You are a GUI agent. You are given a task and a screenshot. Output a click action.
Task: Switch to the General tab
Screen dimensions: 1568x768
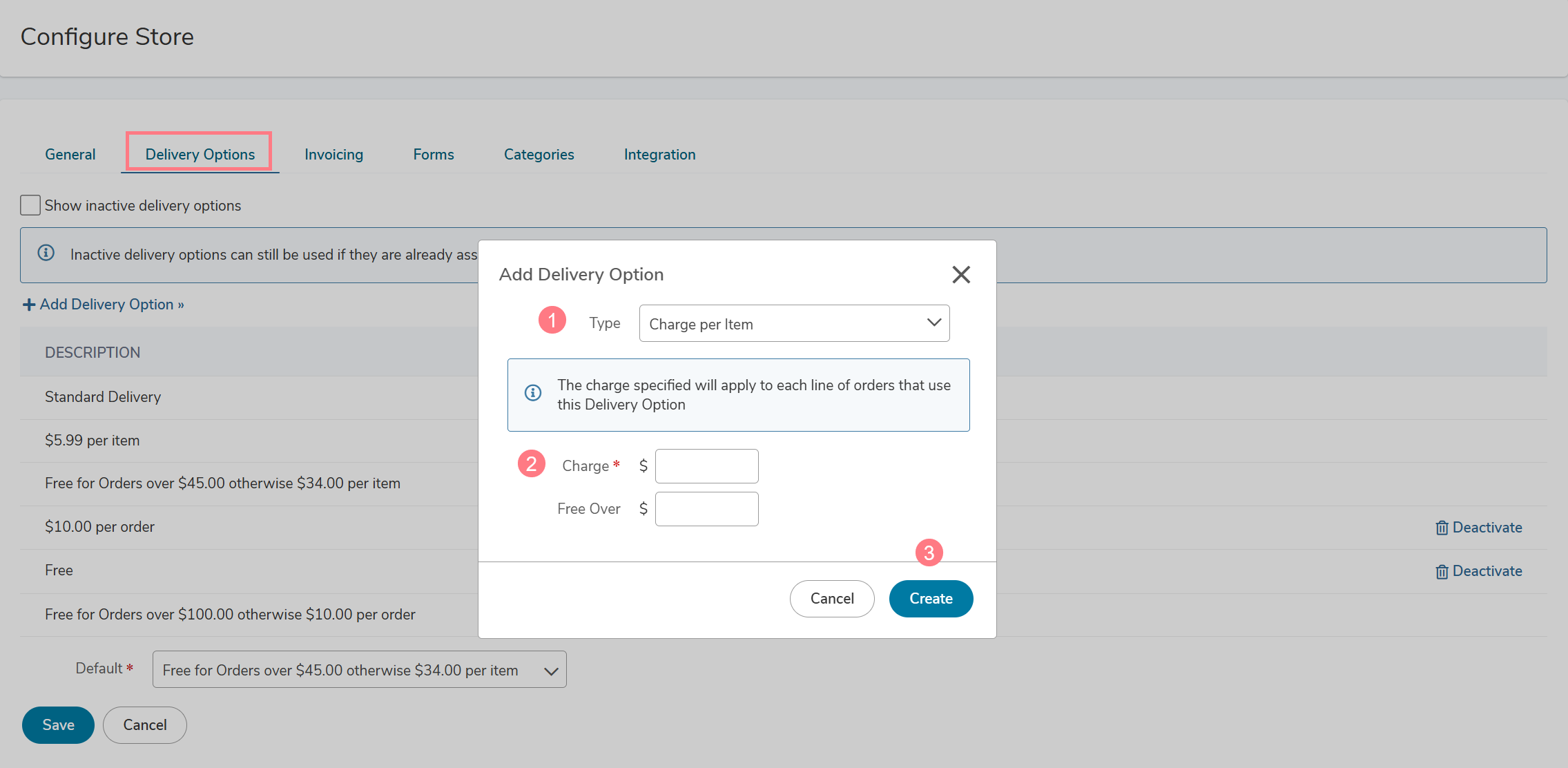[x=70, y=154]
